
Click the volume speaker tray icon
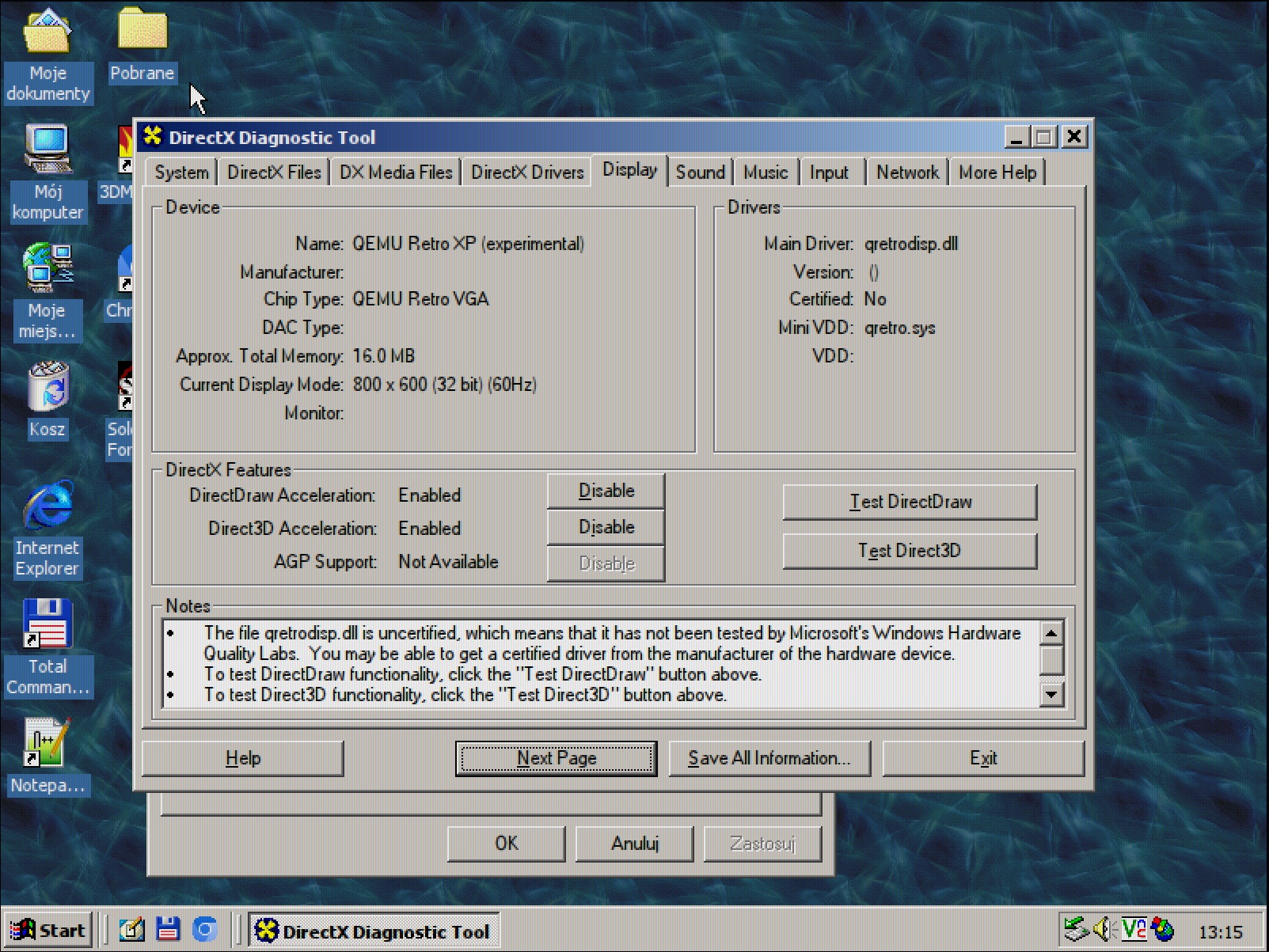[1104, 930]
